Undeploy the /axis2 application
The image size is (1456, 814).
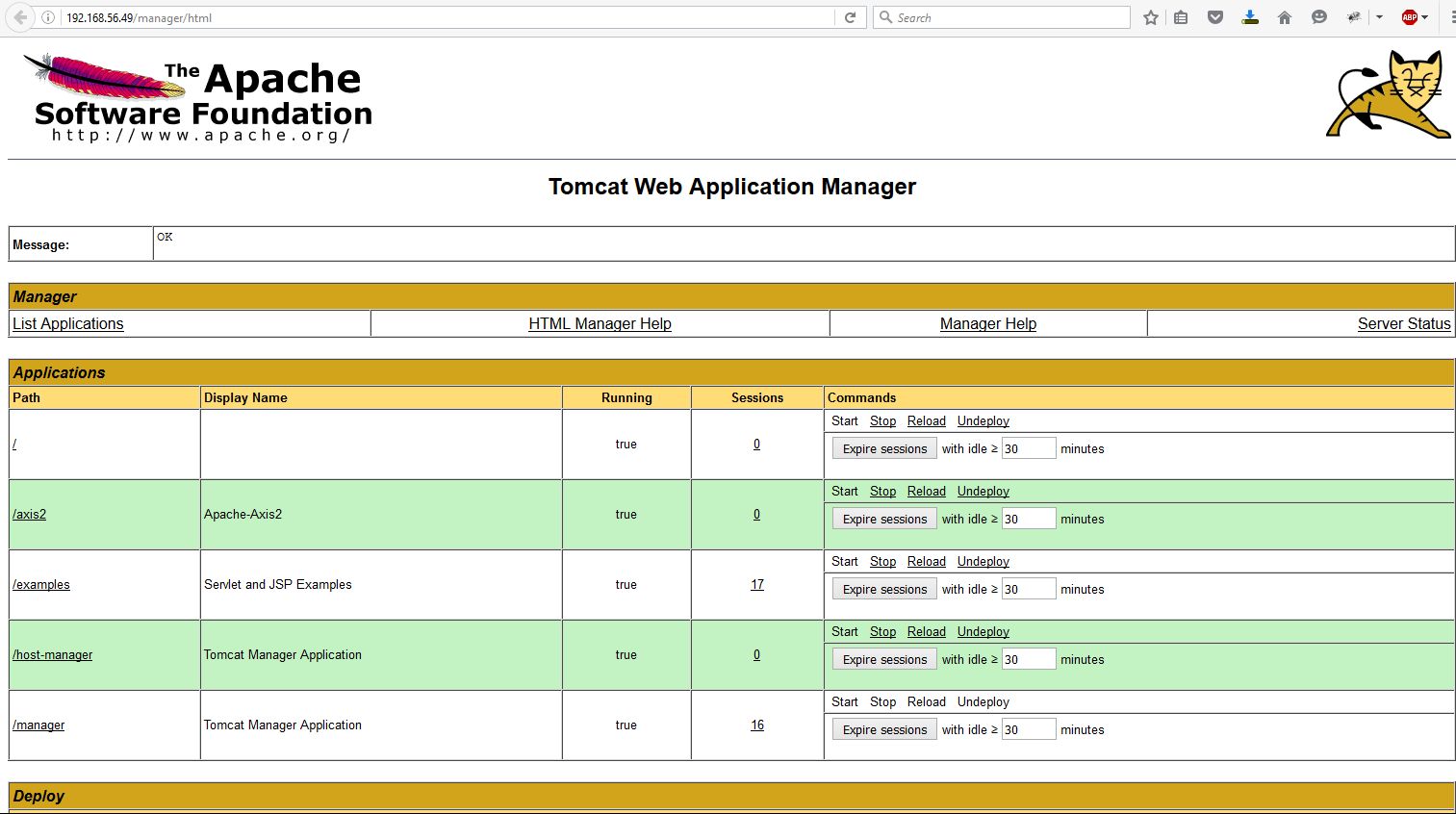click(x=983, y=492)
